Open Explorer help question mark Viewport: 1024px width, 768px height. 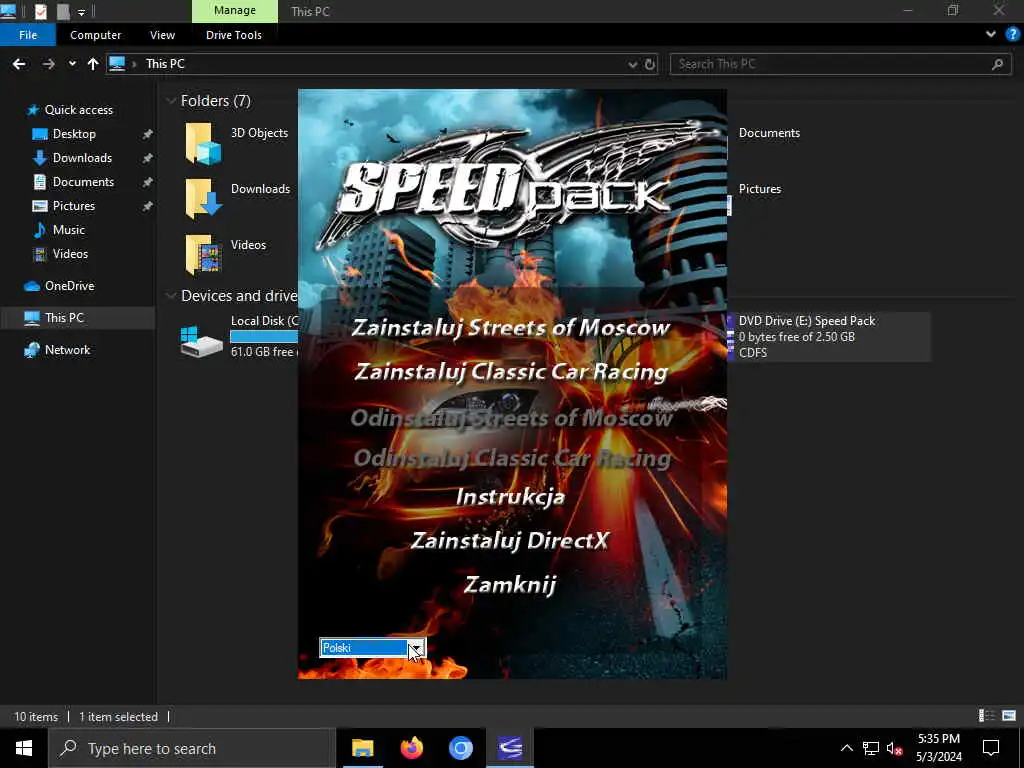click(x=1012, y=35)
